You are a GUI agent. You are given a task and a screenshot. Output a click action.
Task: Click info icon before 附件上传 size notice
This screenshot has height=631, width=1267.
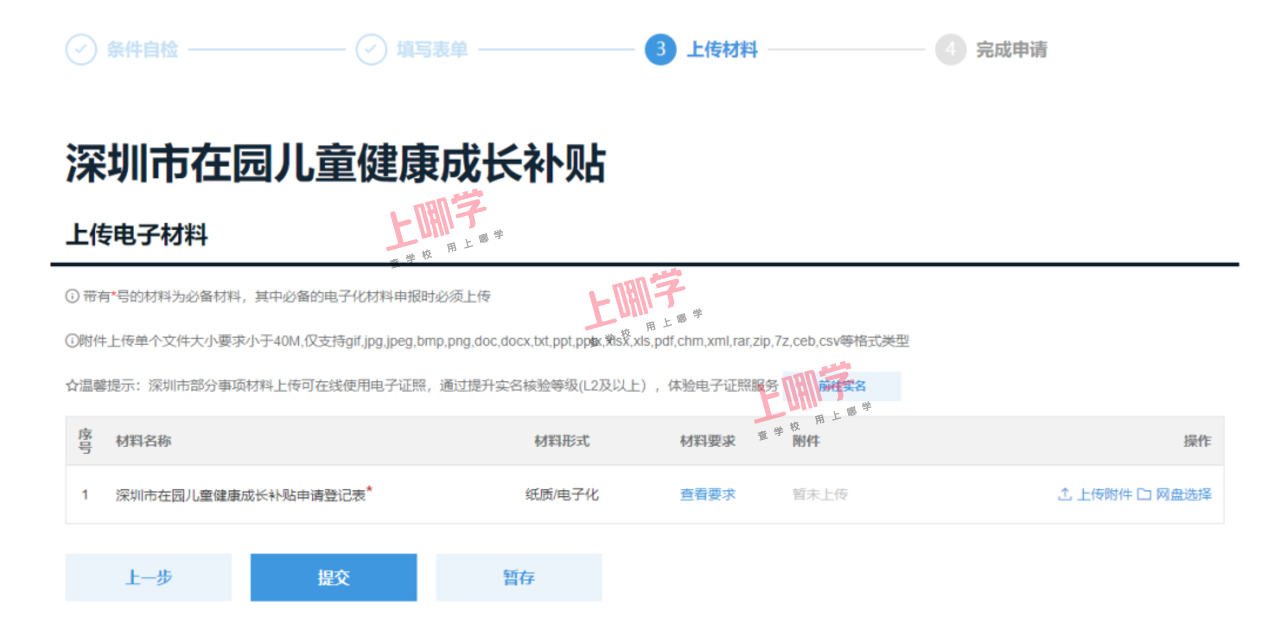coord(72,341)
